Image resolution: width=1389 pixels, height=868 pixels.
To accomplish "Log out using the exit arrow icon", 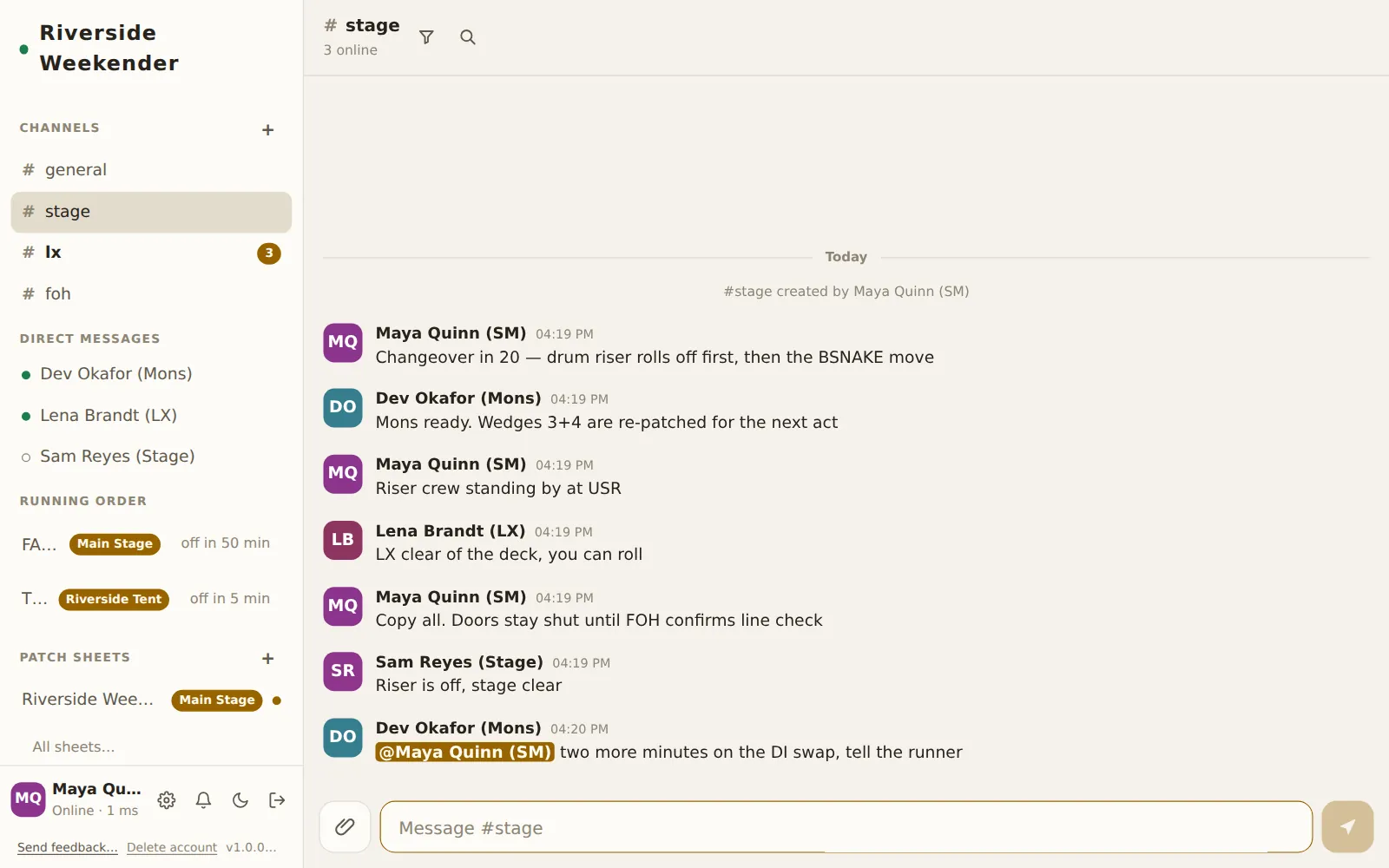I will pyautogui.click(x=277, y=800).
